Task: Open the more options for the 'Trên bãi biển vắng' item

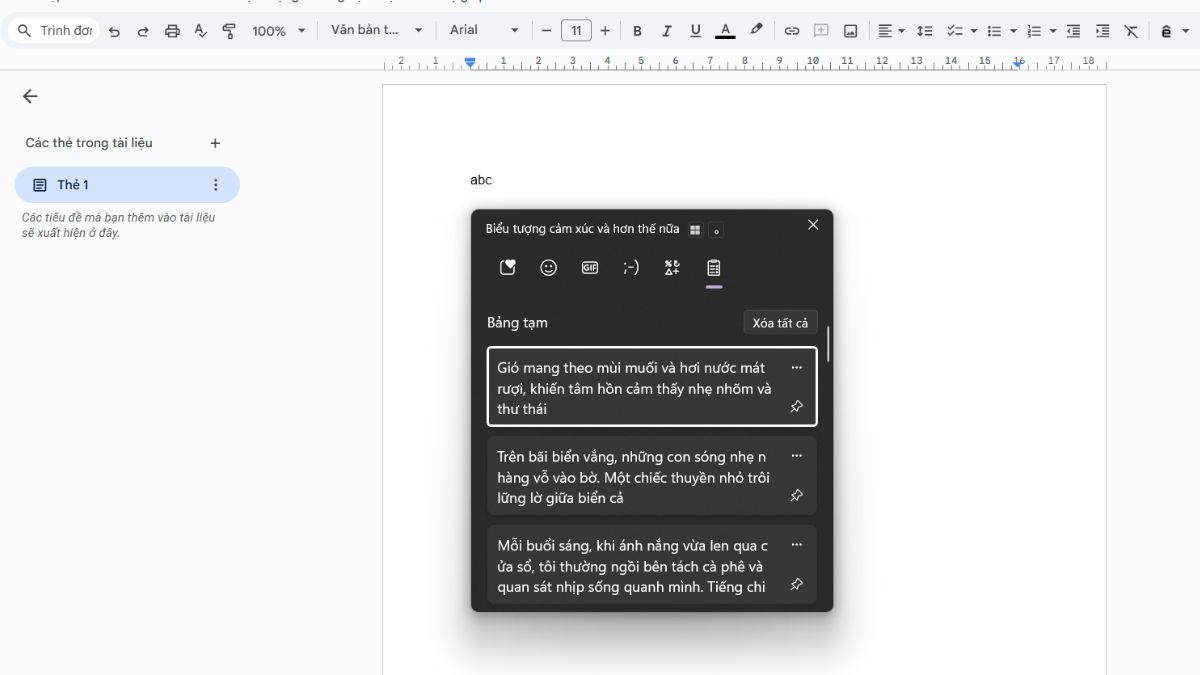Action: (x=797, y=456)
